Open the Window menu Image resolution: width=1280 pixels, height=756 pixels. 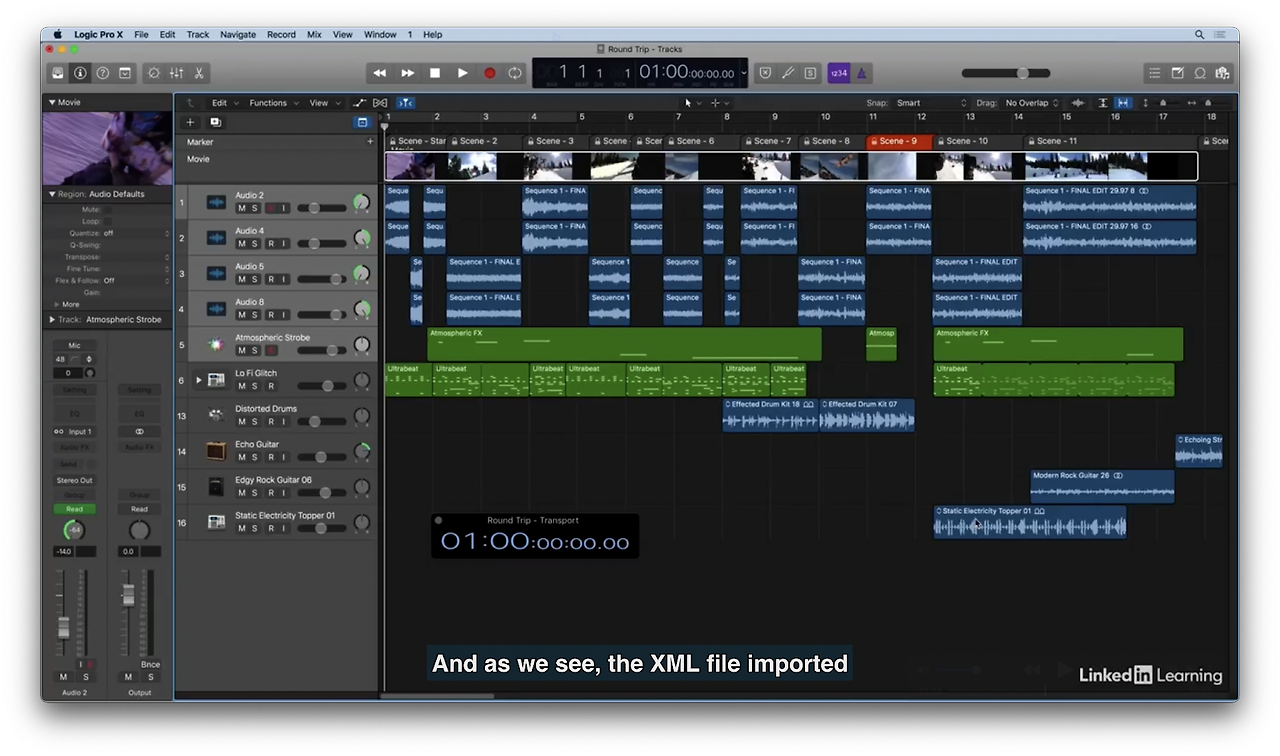click(380, 34)
